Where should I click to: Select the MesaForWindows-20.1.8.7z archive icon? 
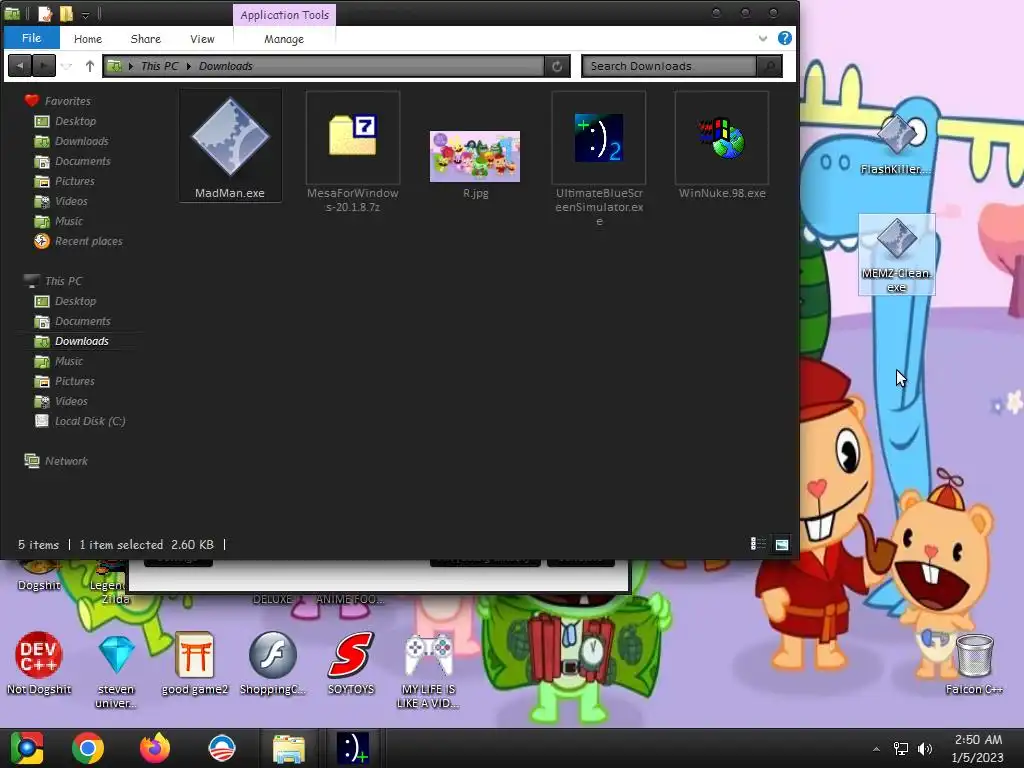tap(353, 135)
